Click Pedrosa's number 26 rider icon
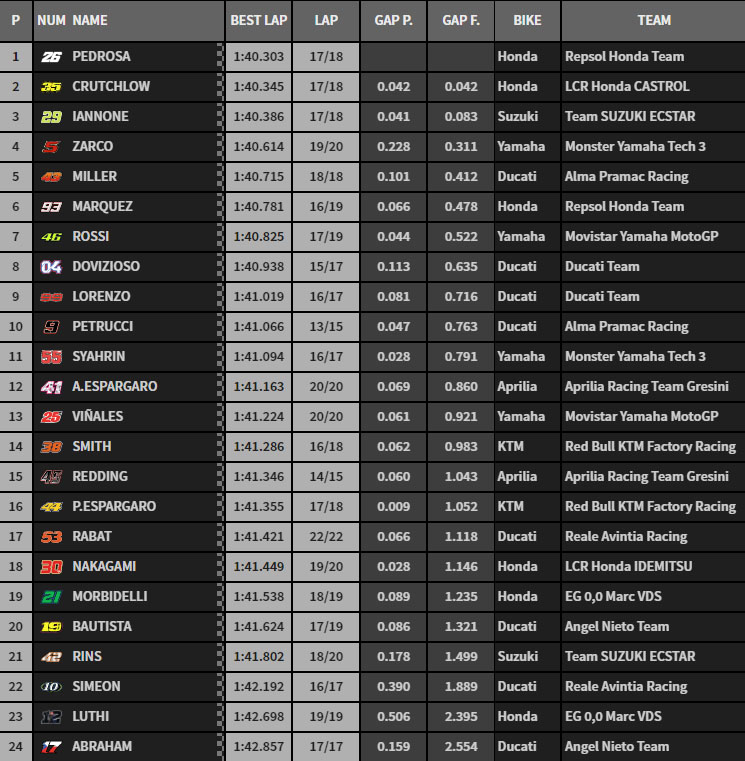Viewport: 745px width, 761px height. [51, 57]
